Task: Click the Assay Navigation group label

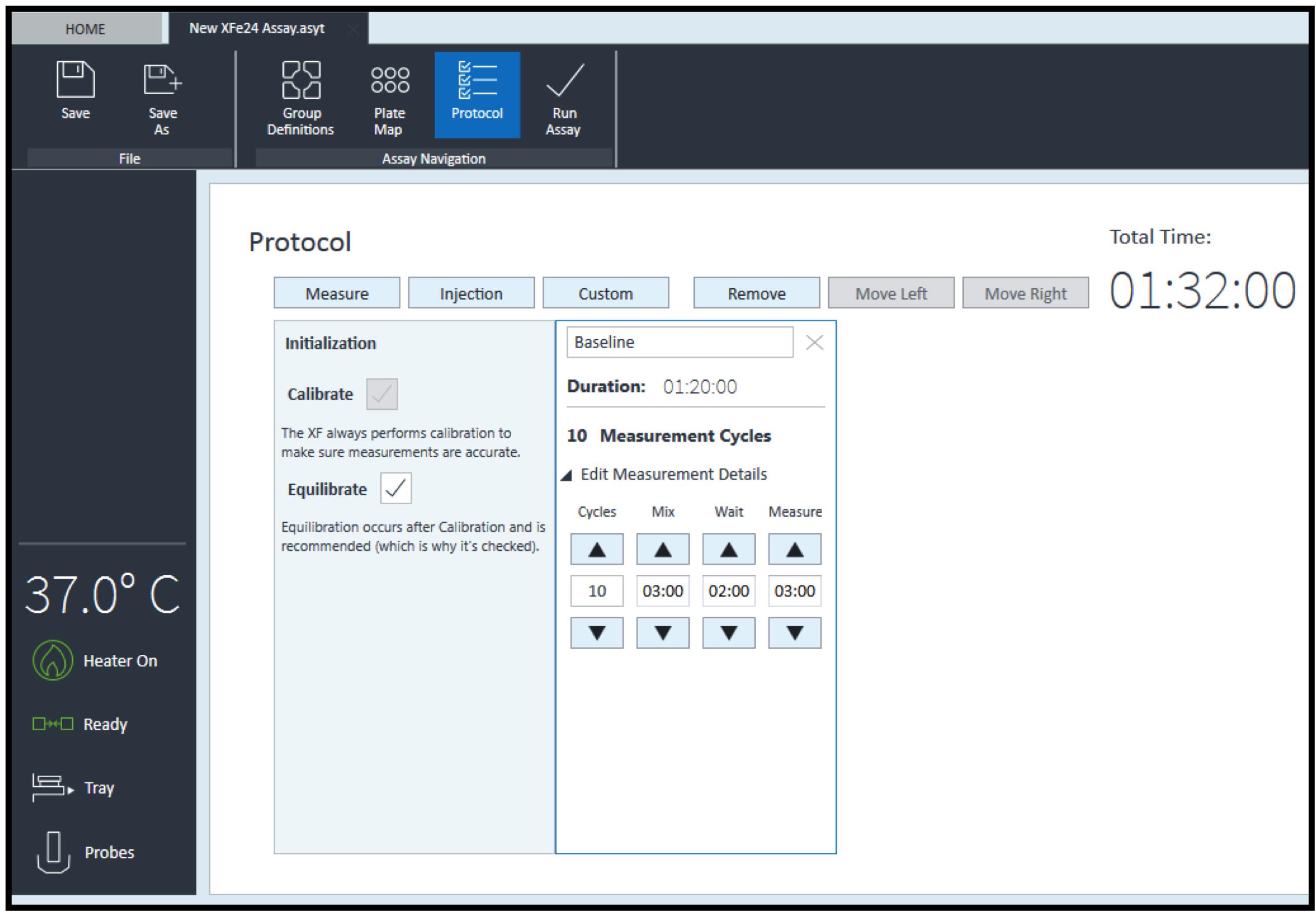Action: click(x=434, y=158)
